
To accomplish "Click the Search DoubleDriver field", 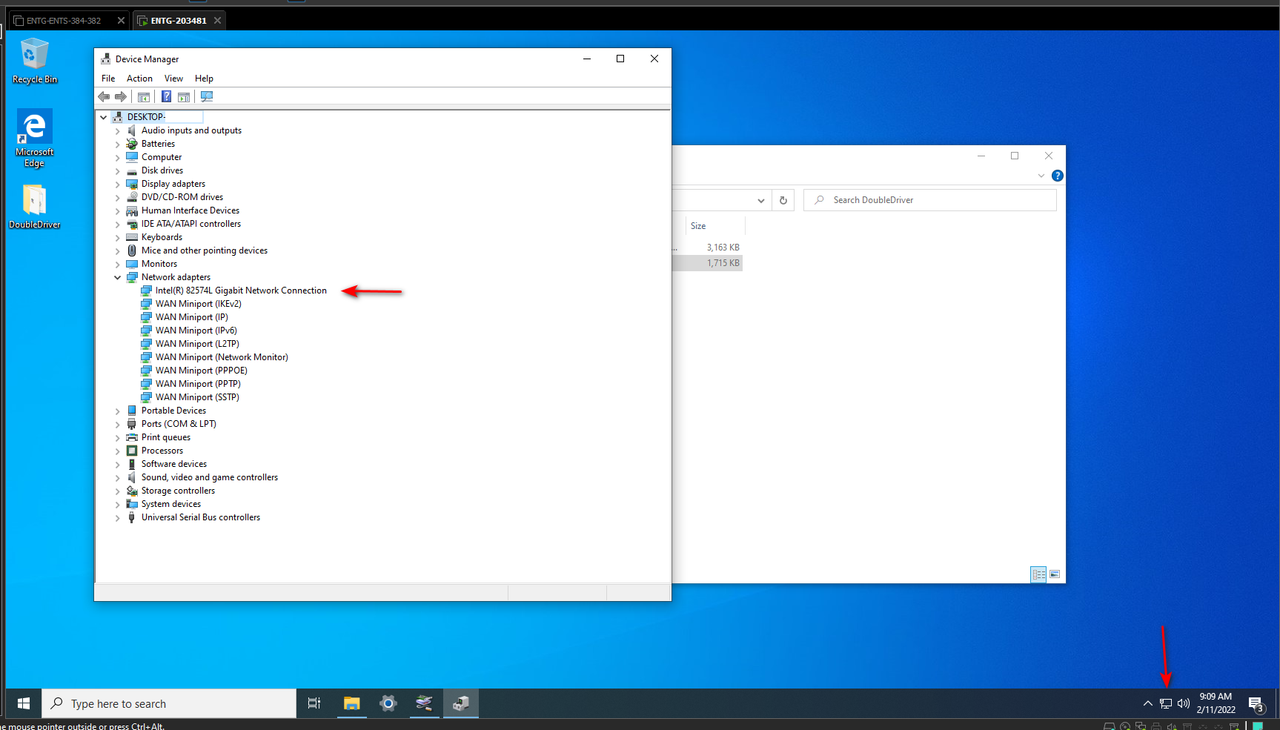I will tap(930, 200).
